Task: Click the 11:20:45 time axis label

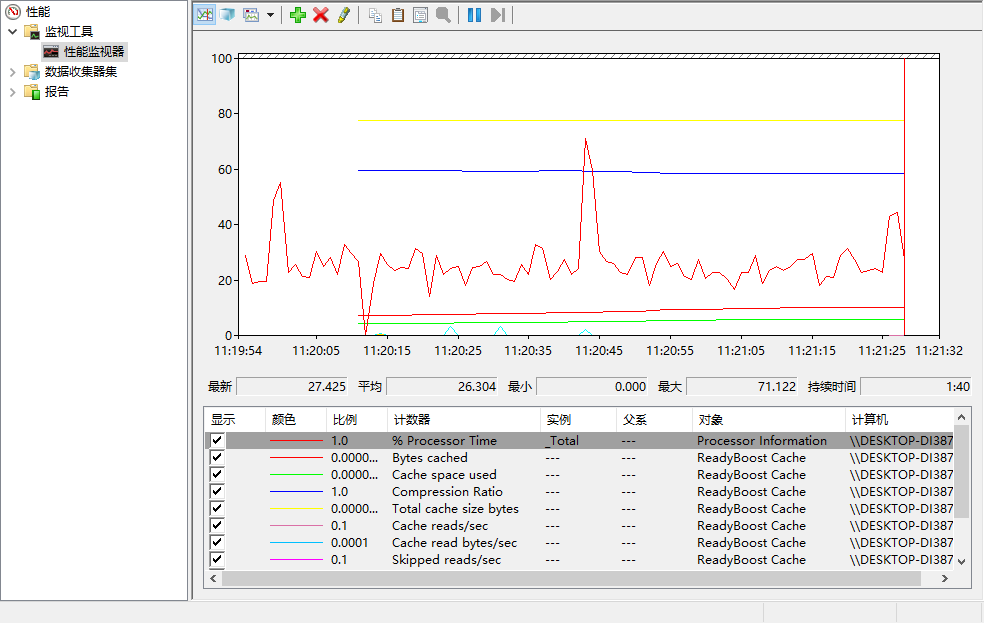Action: [599, 351]
